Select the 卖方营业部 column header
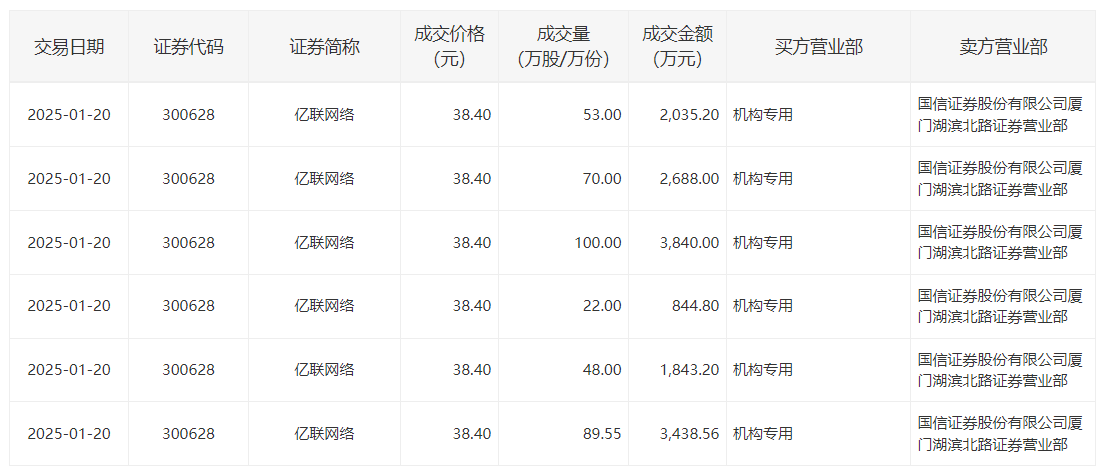The width and height of the screenshot is (1110, 474). [x=1003, y=47]
